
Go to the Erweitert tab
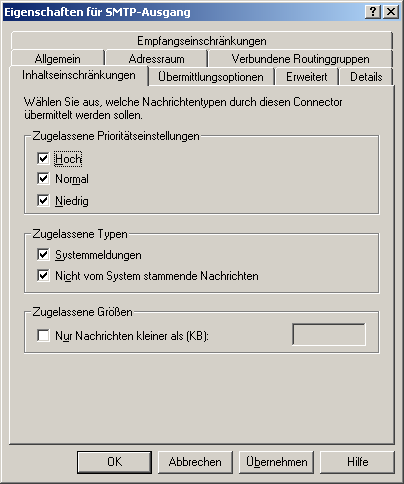(x=307, y=77)
